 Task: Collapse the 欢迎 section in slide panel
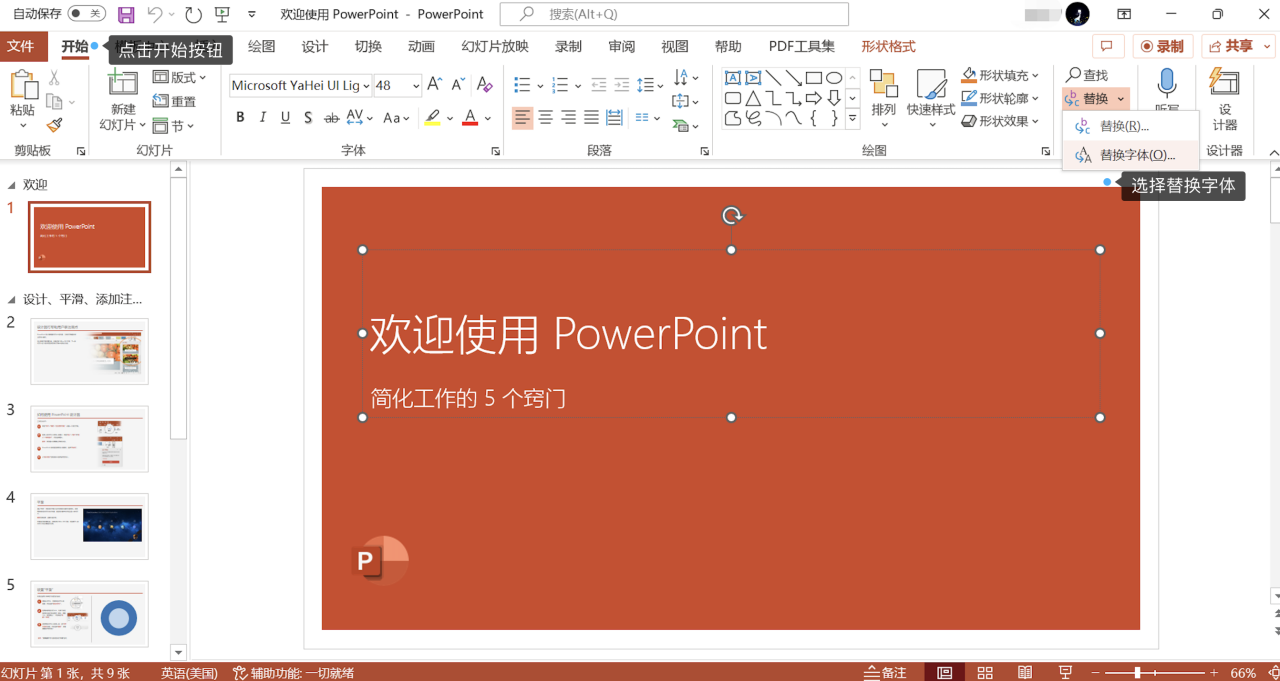click(12, 185)
